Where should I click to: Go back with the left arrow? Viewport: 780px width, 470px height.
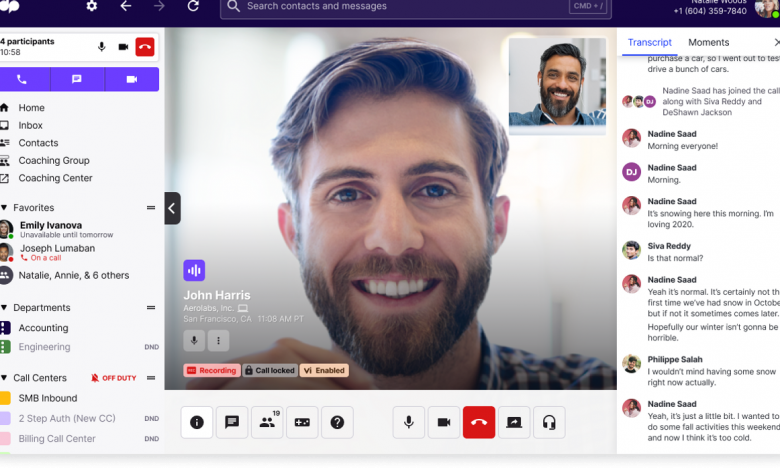click(x=126, y=6)
